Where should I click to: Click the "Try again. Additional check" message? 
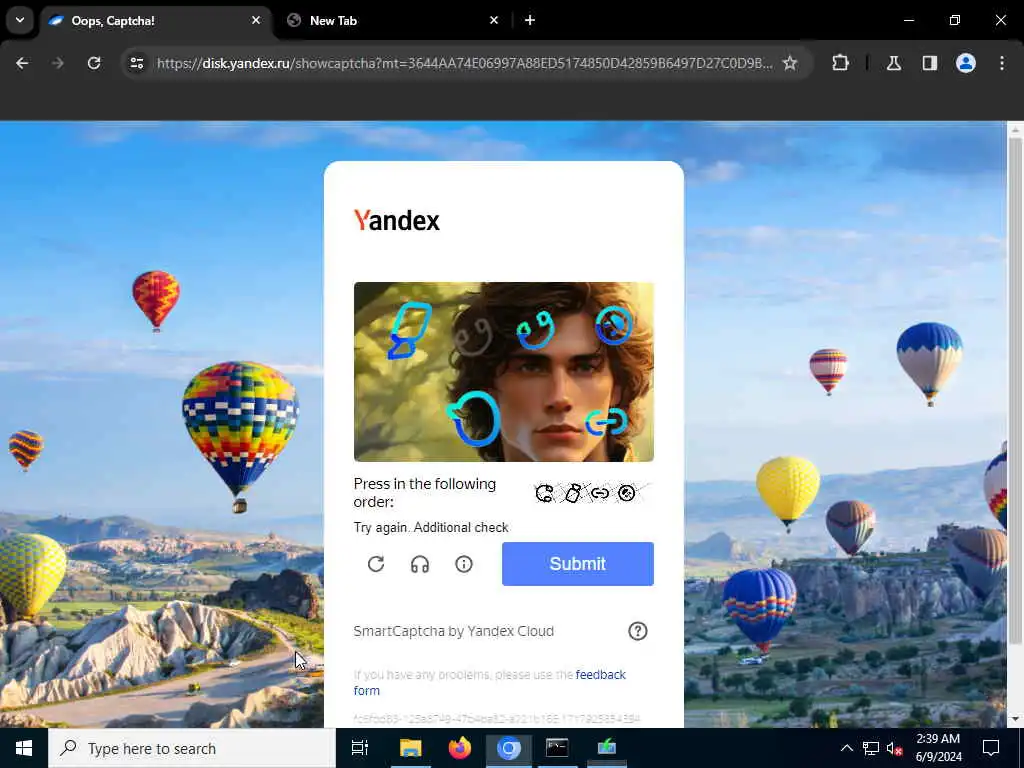pyautogui.click(x=431, y=527)
